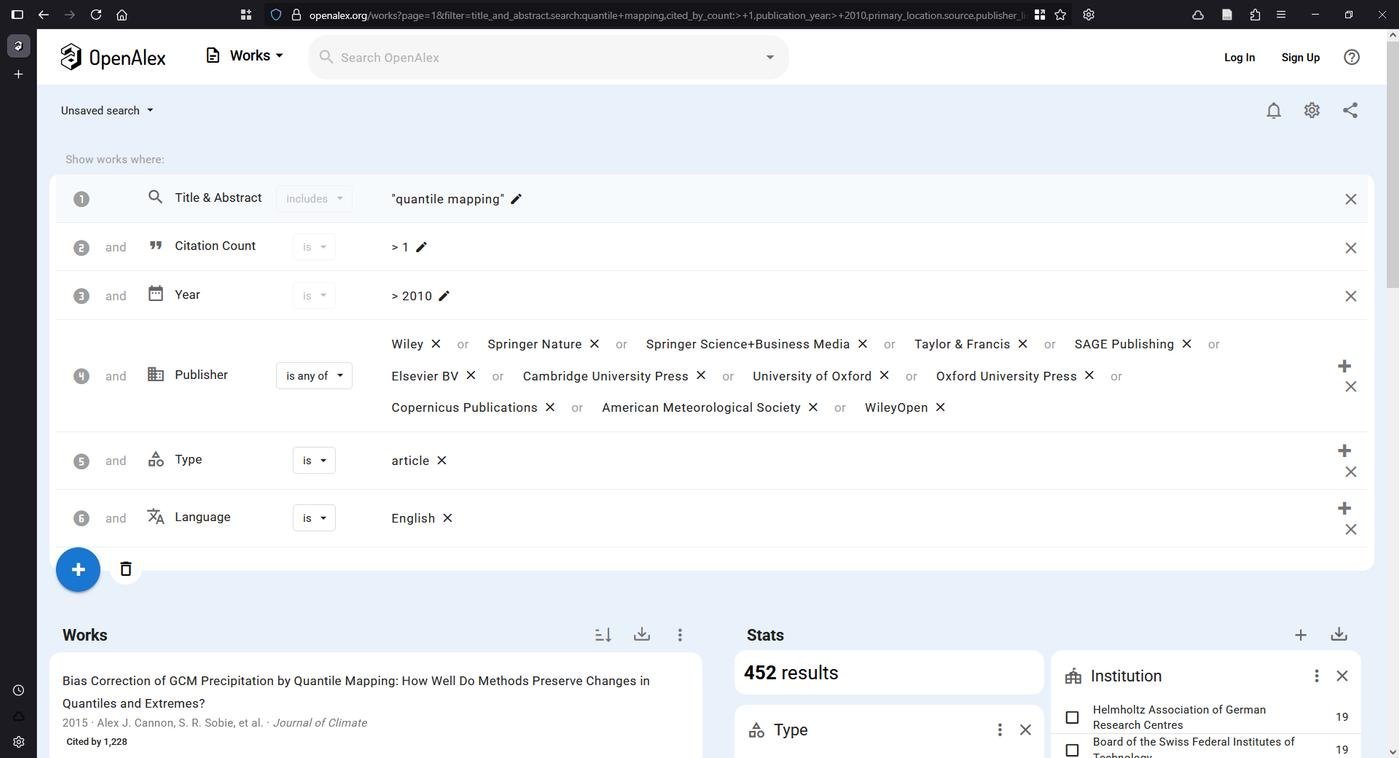
Task: Open the Title & Abstract 'includes' dropdown
Action: [314, 199]
